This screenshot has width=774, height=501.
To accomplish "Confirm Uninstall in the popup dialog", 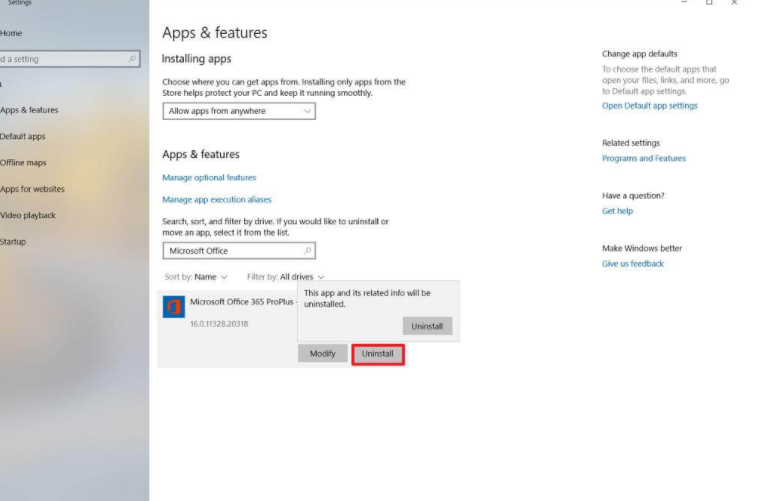I will [427, 326].
